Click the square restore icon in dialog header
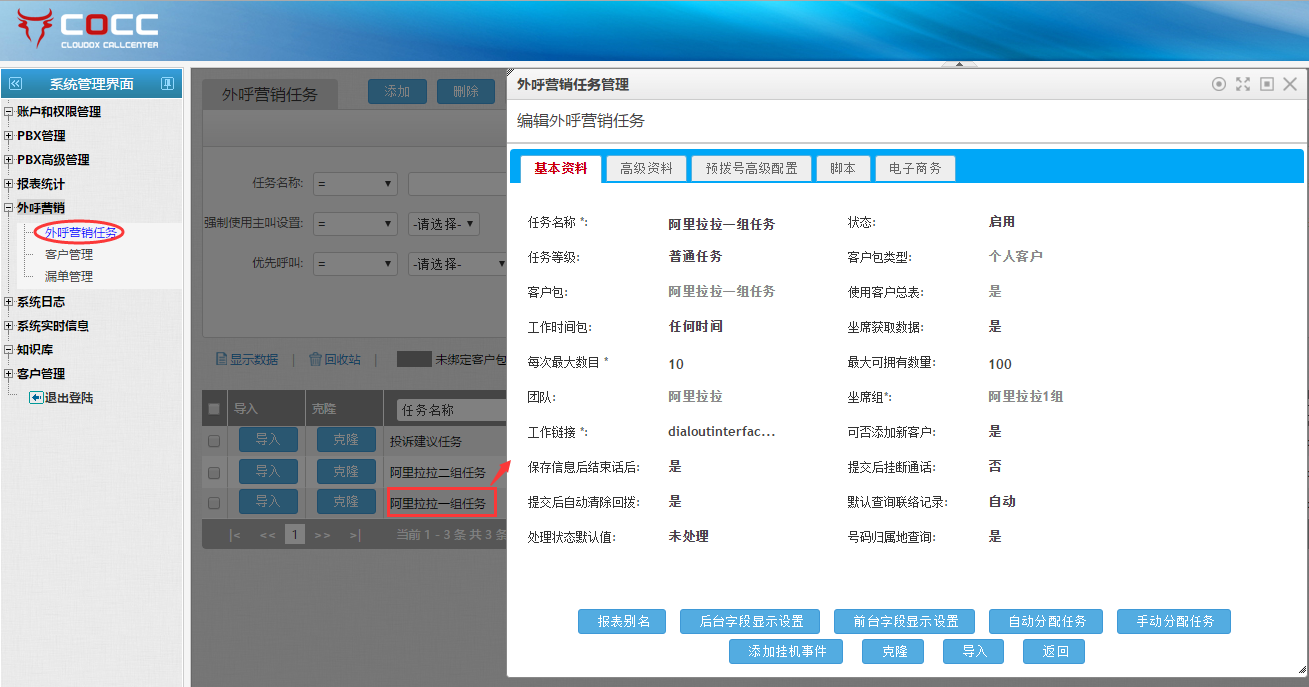 [1267, 85]
